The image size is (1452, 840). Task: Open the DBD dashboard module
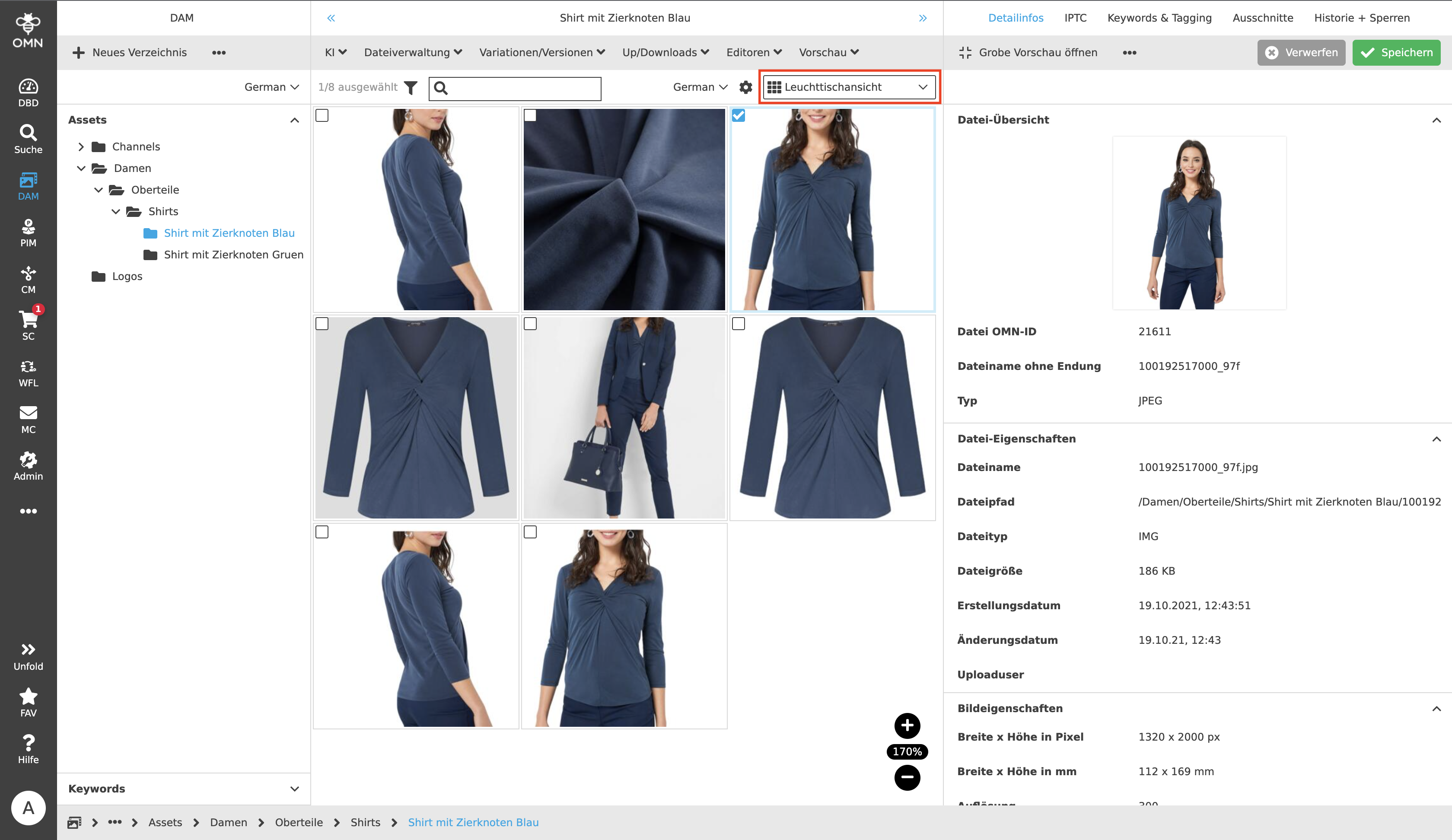coord(28,93)
